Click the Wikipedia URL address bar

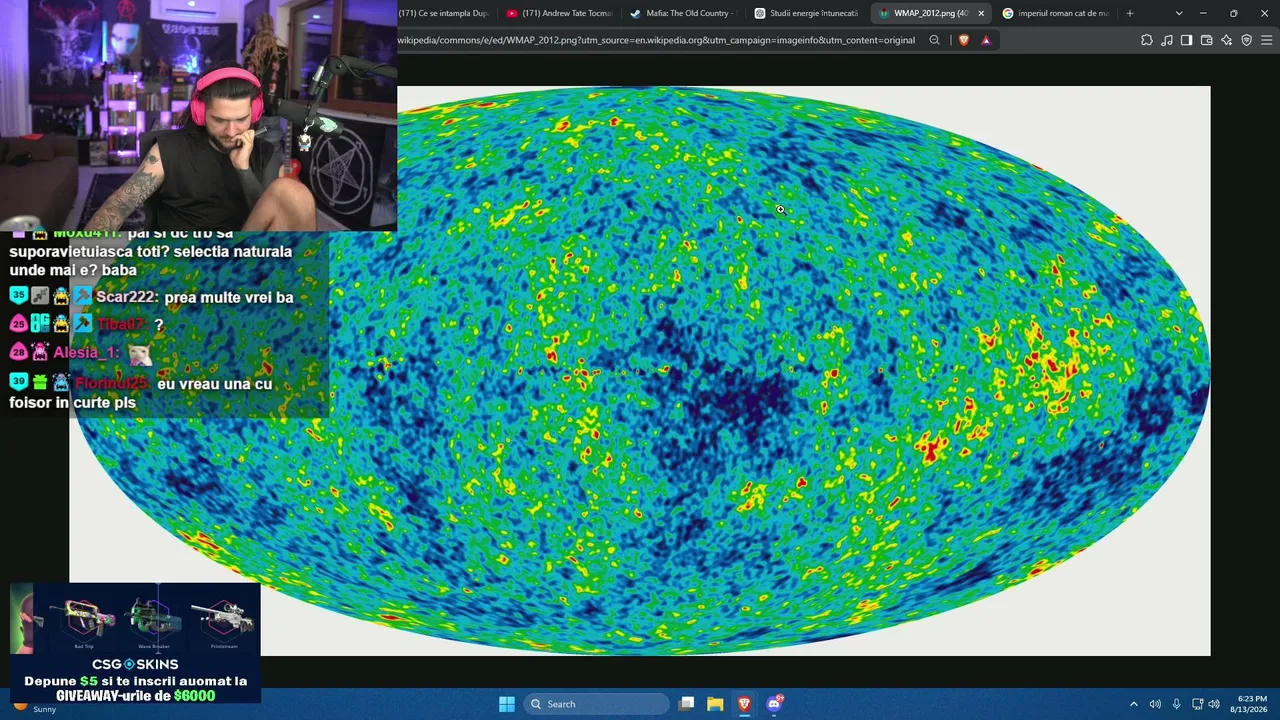click(658, 40)
